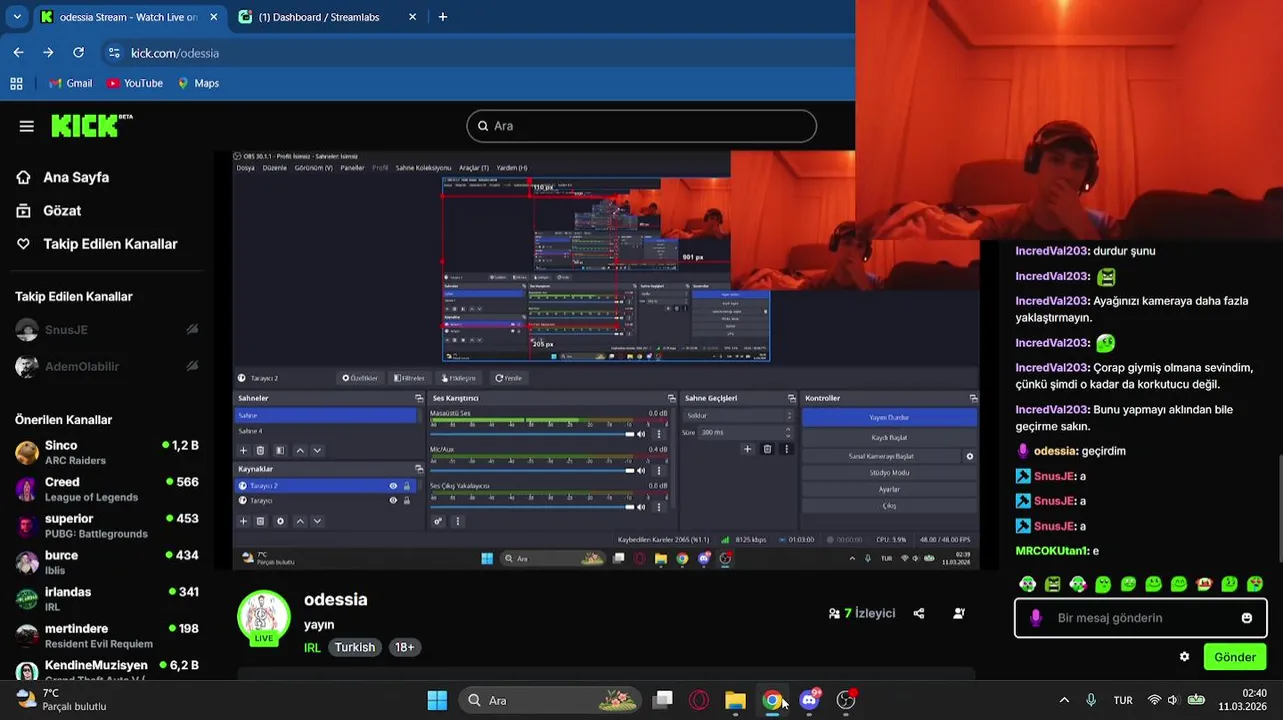View site information icon in address bar
This screenshot has width=1283, height=720.
pyautogui.click(x=114, y=53)
